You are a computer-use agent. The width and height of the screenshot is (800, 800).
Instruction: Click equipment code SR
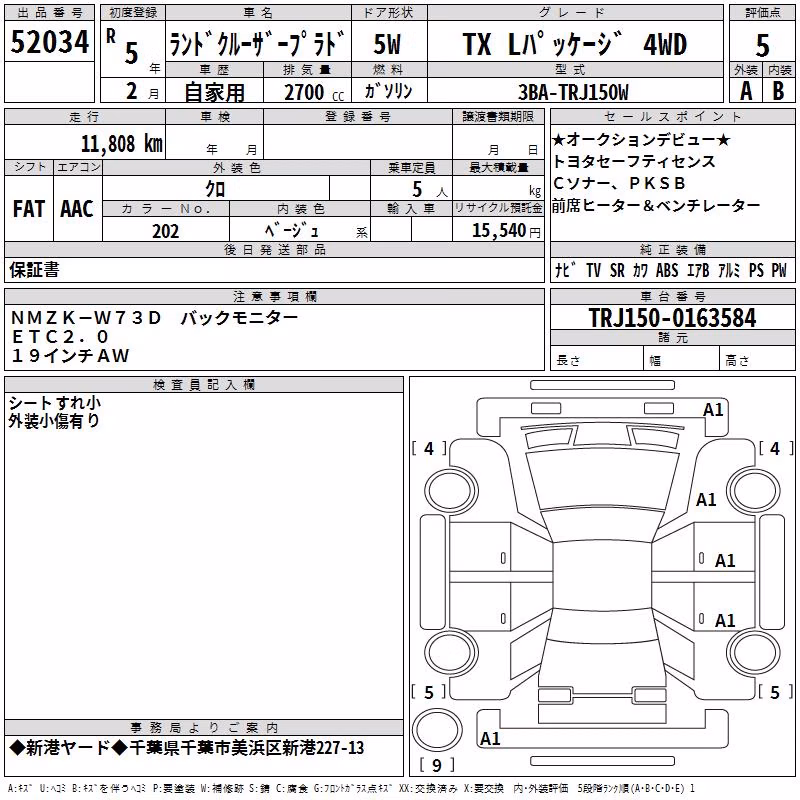click(617, 270)
